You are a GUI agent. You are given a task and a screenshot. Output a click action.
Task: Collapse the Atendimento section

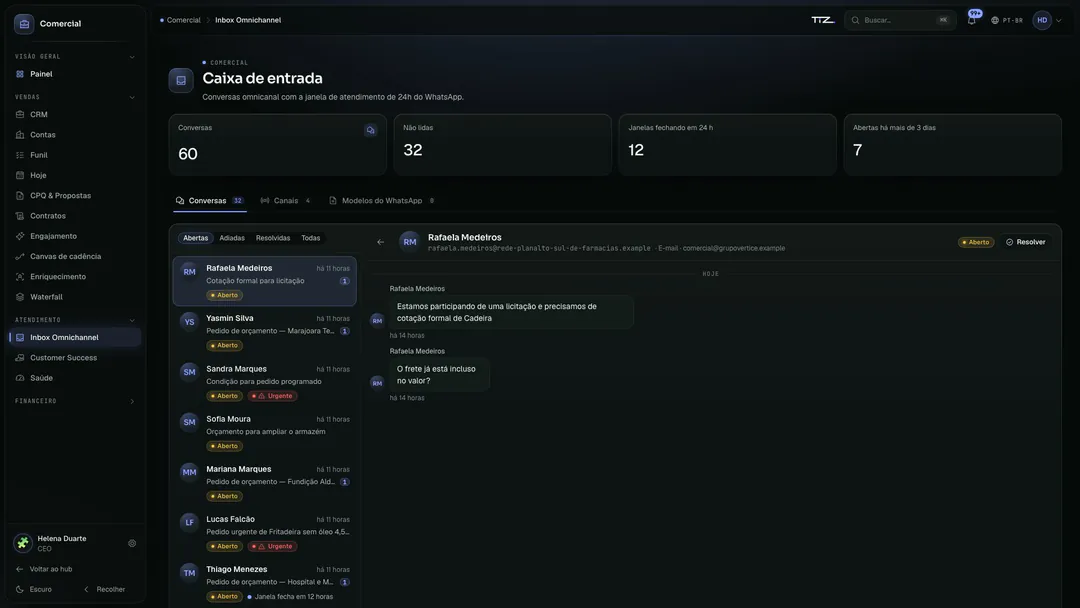tap(132, 320)
